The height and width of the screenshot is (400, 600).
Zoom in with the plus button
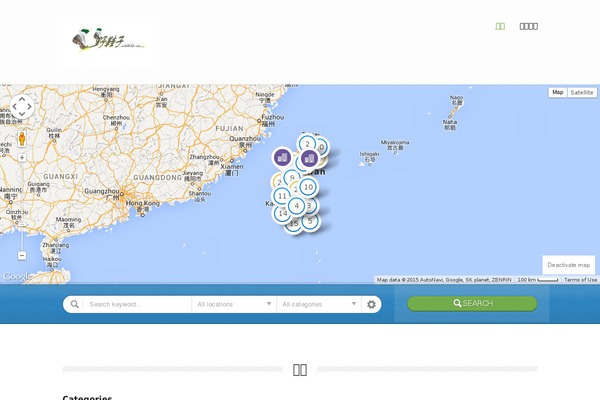point(22,157)
